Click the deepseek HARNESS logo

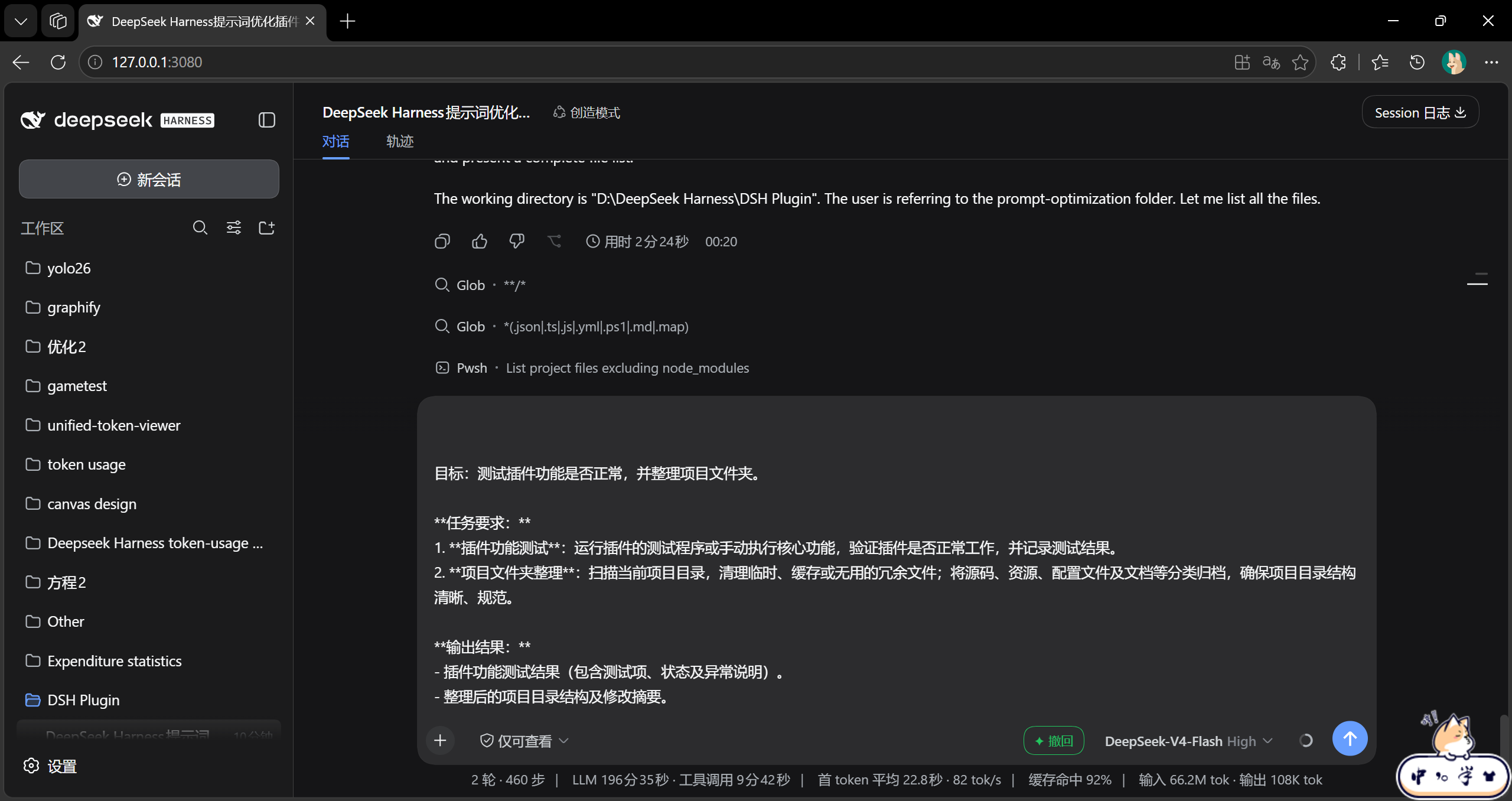tap(117, 120)
